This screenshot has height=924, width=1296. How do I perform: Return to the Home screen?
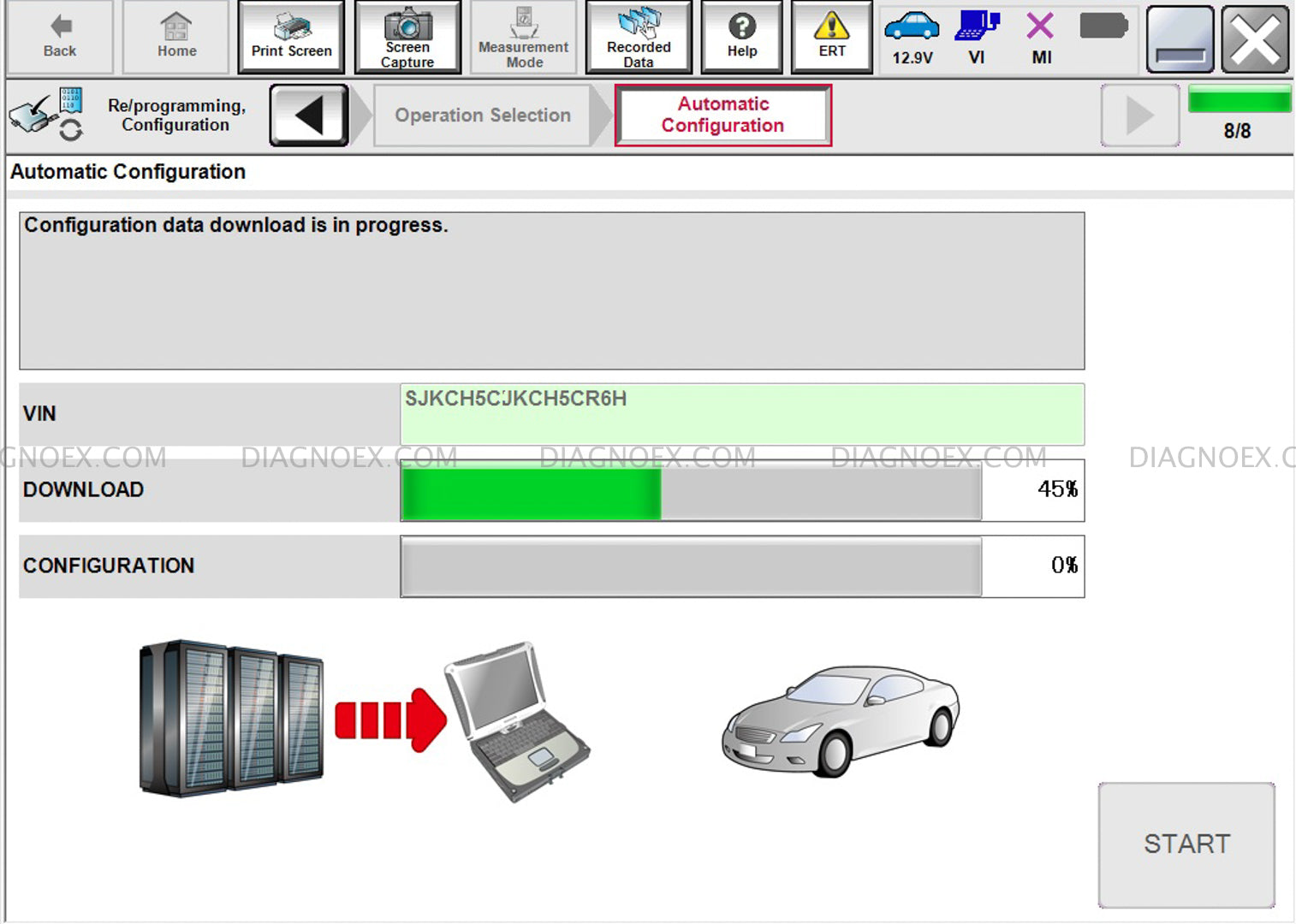175,37
